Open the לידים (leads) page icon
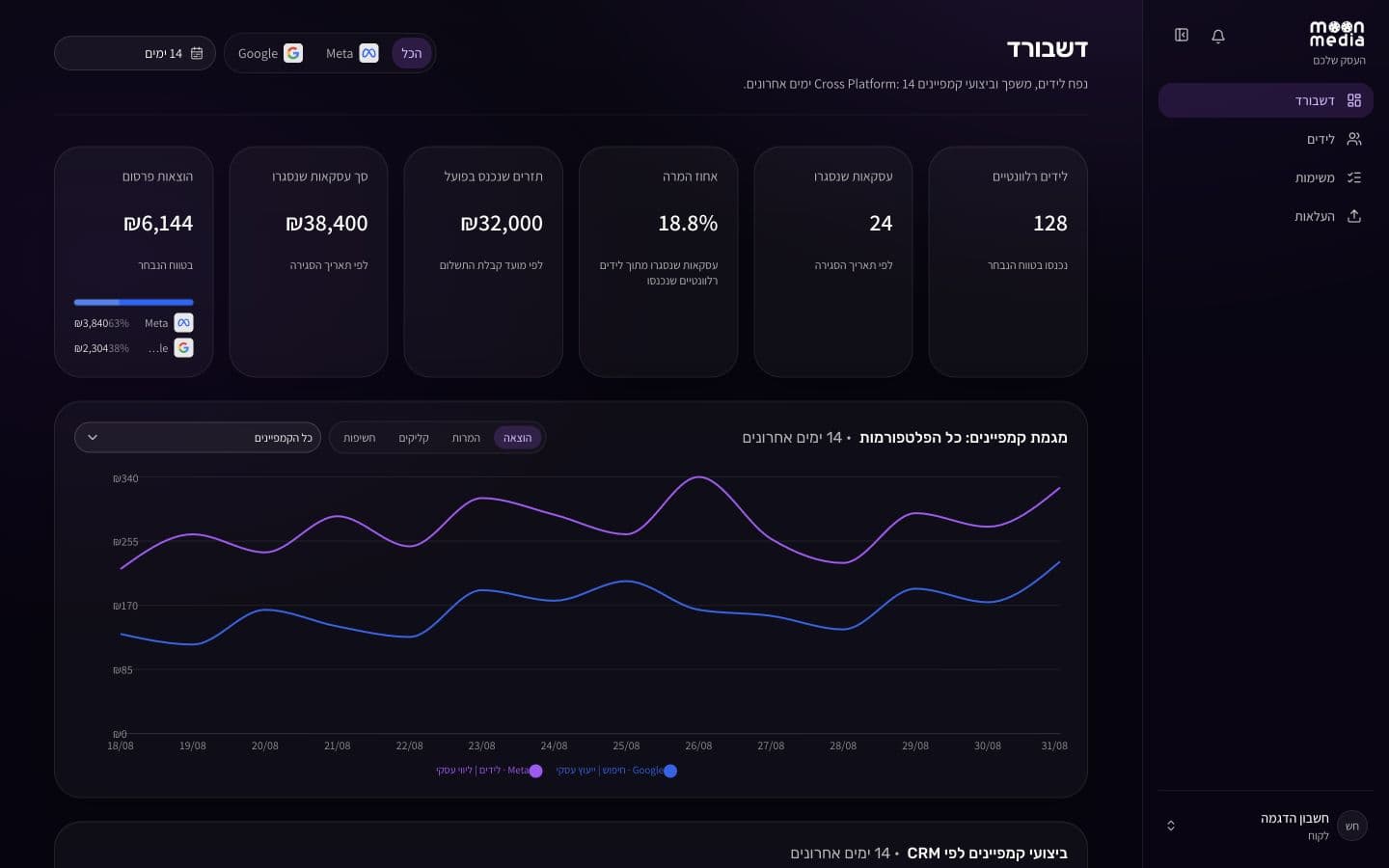The height and width of the screenshot is (868, 1389). pyautogui.click(x=1354, y=139)
